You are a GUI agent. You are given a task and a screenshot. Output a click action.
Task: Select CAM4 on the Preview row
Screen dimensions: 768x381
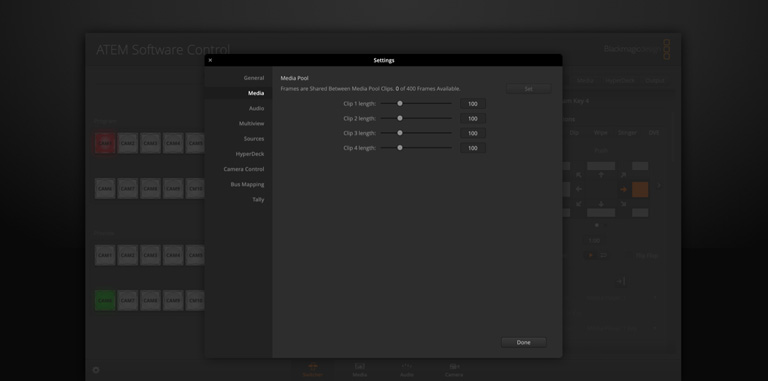click(173, 255)
